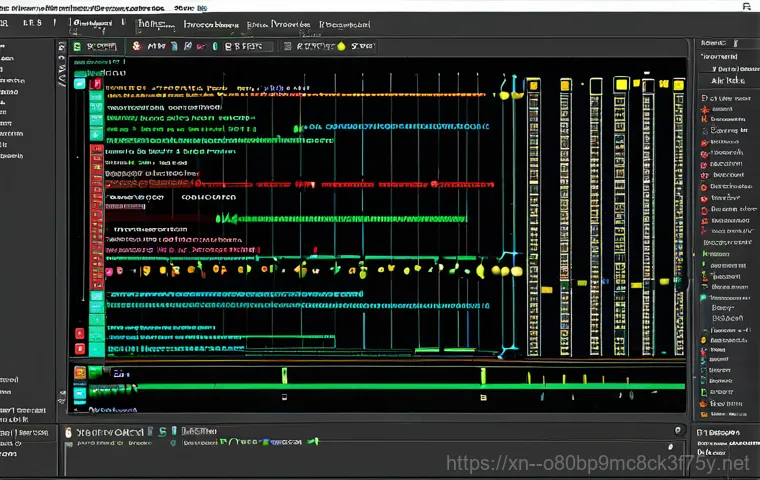Click the green capsule icon in the toolbar
Screen dimensions: 760x480
[215, 47]
